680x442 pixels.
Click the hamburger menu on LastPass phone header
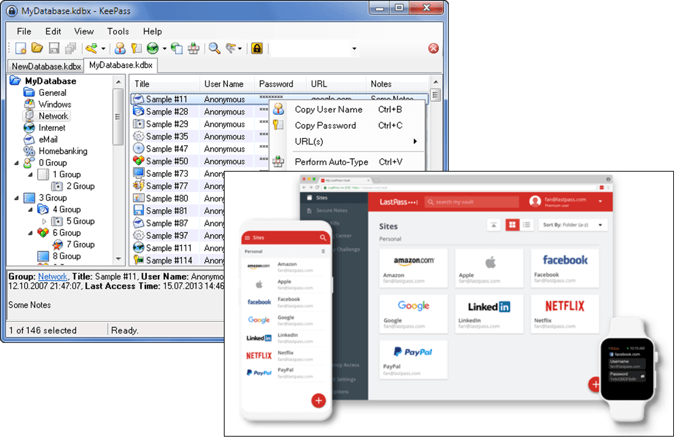point(248,237)
